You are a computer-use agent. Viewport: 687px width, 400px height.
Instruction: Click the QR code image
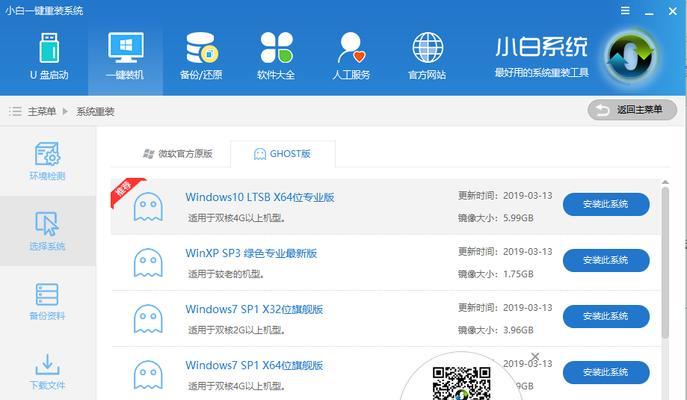pyautogui.click(x=461, y=383)
